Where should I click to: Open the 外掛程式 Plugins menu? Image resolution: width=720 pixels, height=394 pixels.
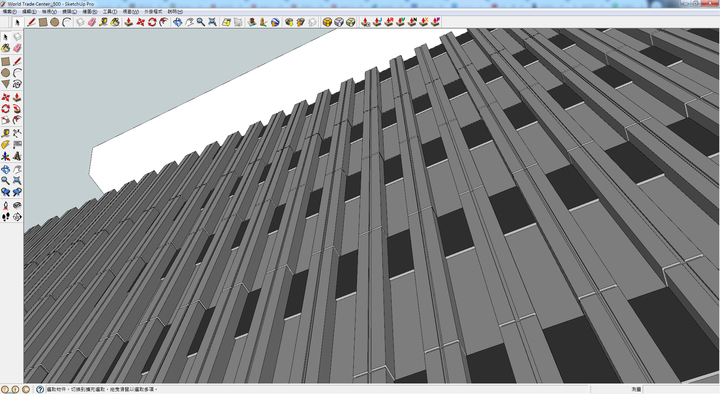pos(153,11)
